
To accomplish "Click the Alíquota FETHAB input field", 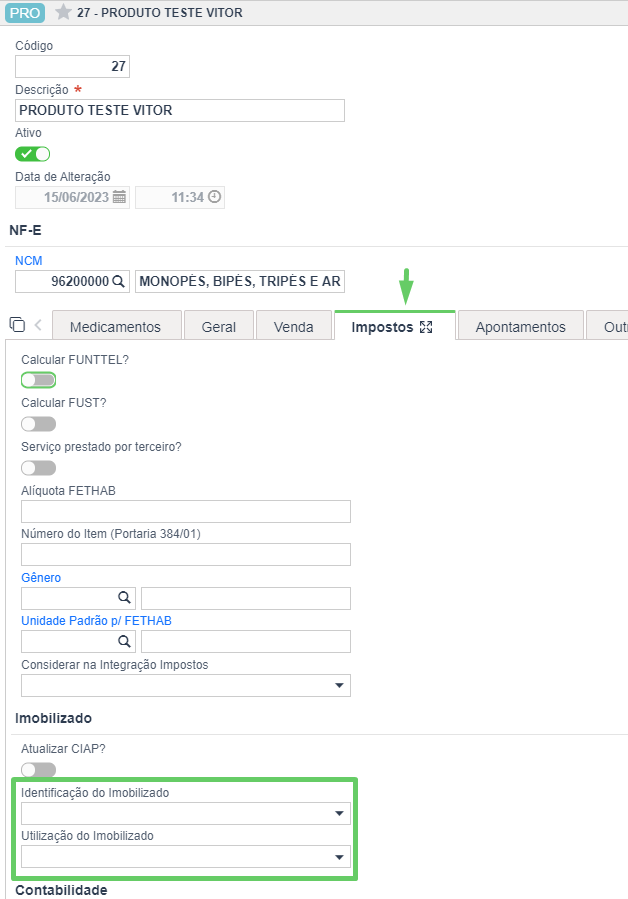I will (x=186, y=511).
